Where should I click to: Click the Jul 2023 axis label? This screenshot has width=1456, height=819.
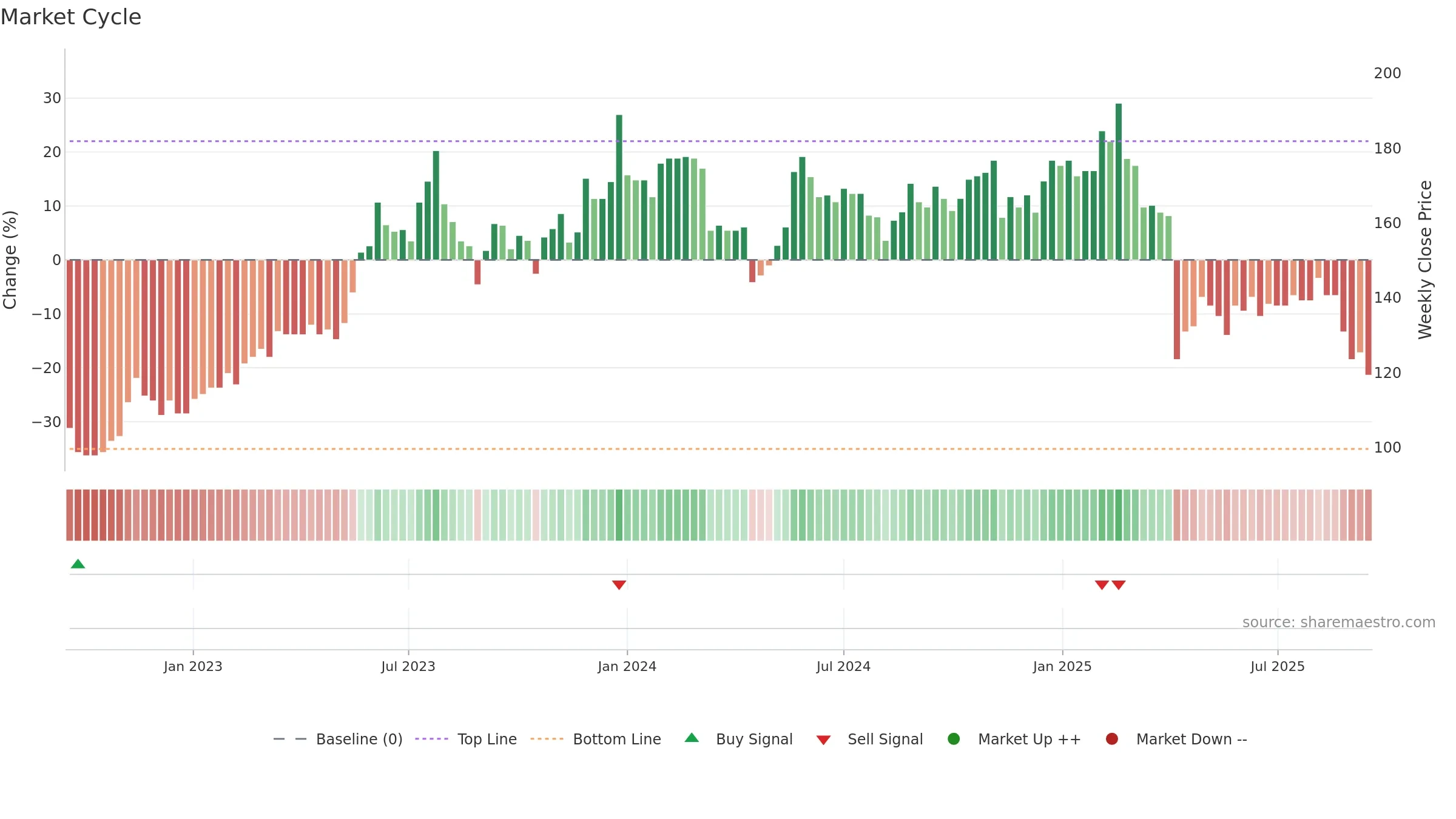[x=408, y=667]
